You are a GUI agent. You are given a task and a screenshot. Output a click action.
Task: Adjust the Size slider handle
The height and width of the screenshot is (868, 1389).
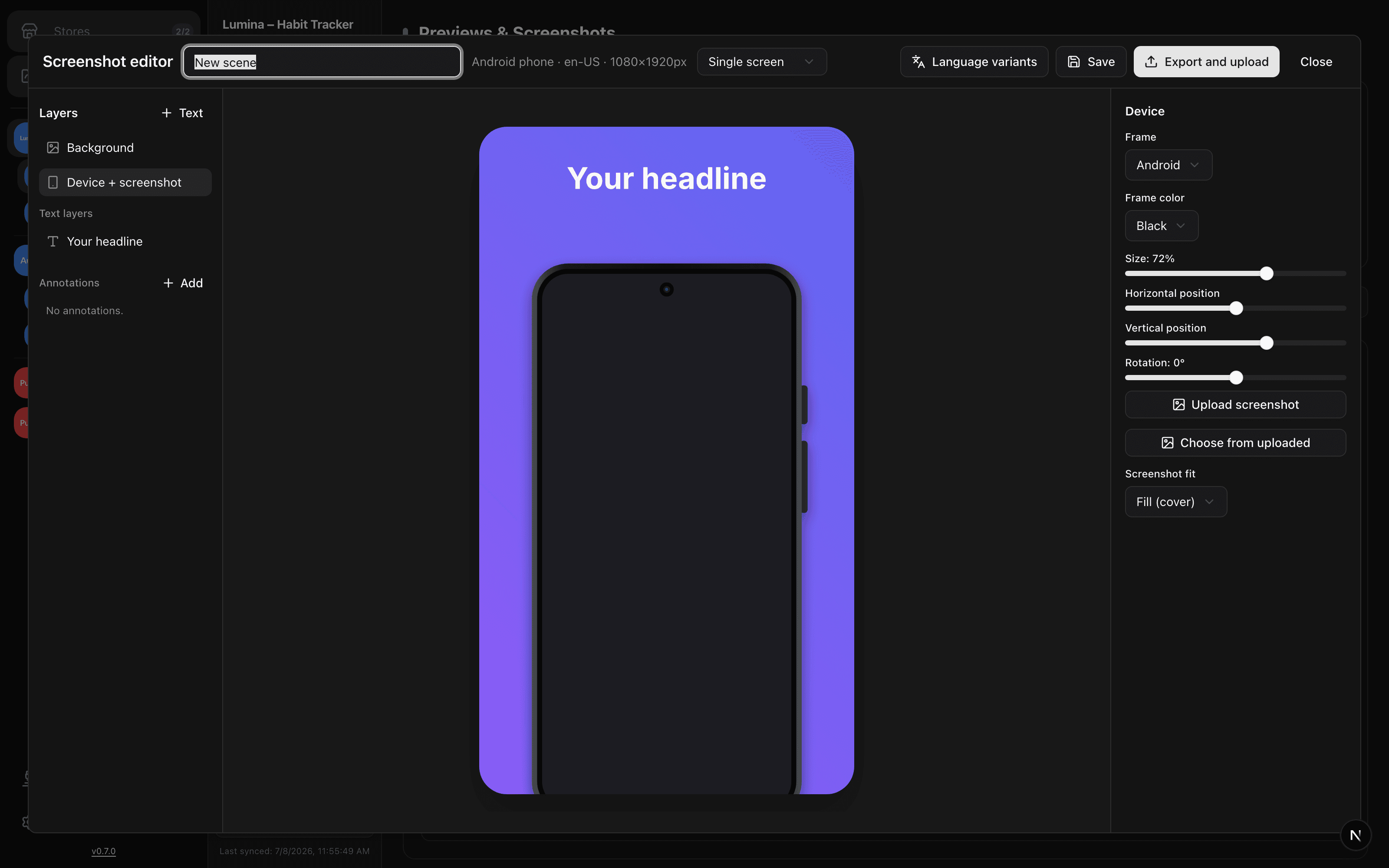(1267, 273)
